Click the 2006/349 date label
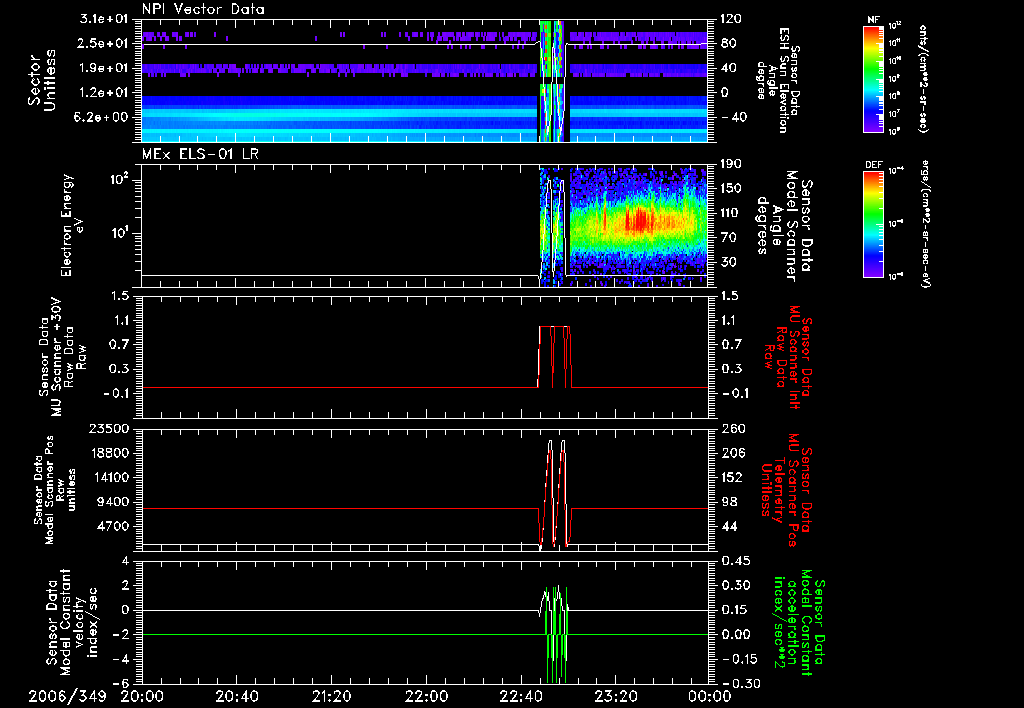 pos(67,696)
